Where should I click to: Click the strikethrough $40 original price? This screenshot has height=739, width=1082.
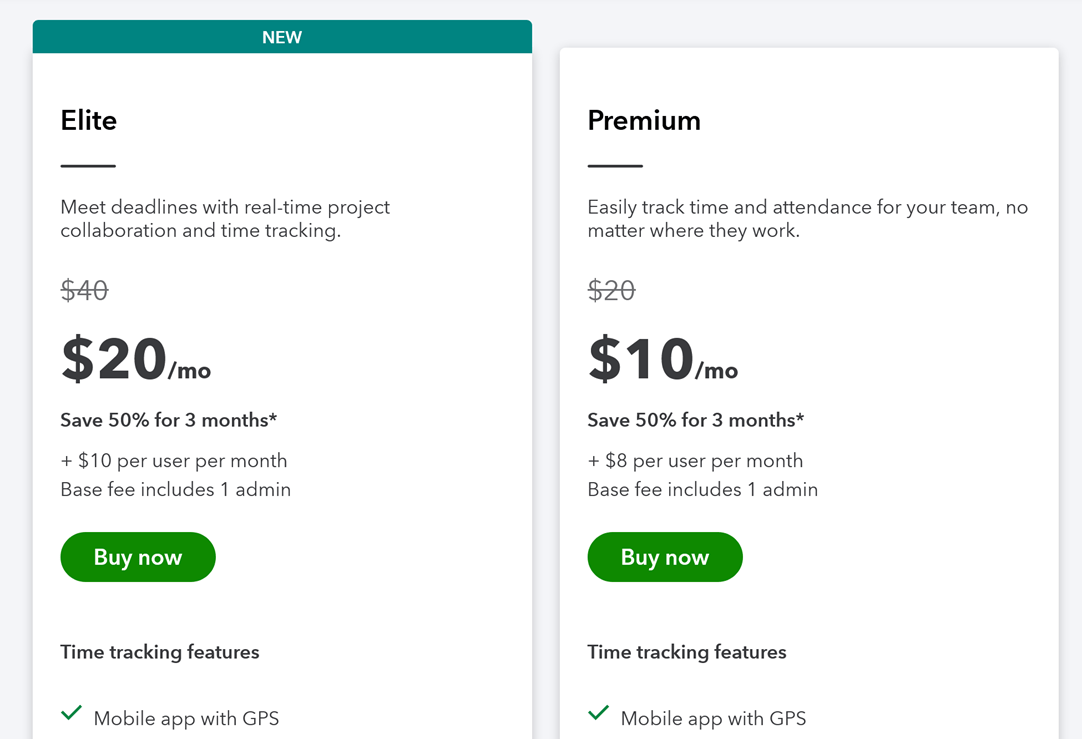[x=84, y=291]
